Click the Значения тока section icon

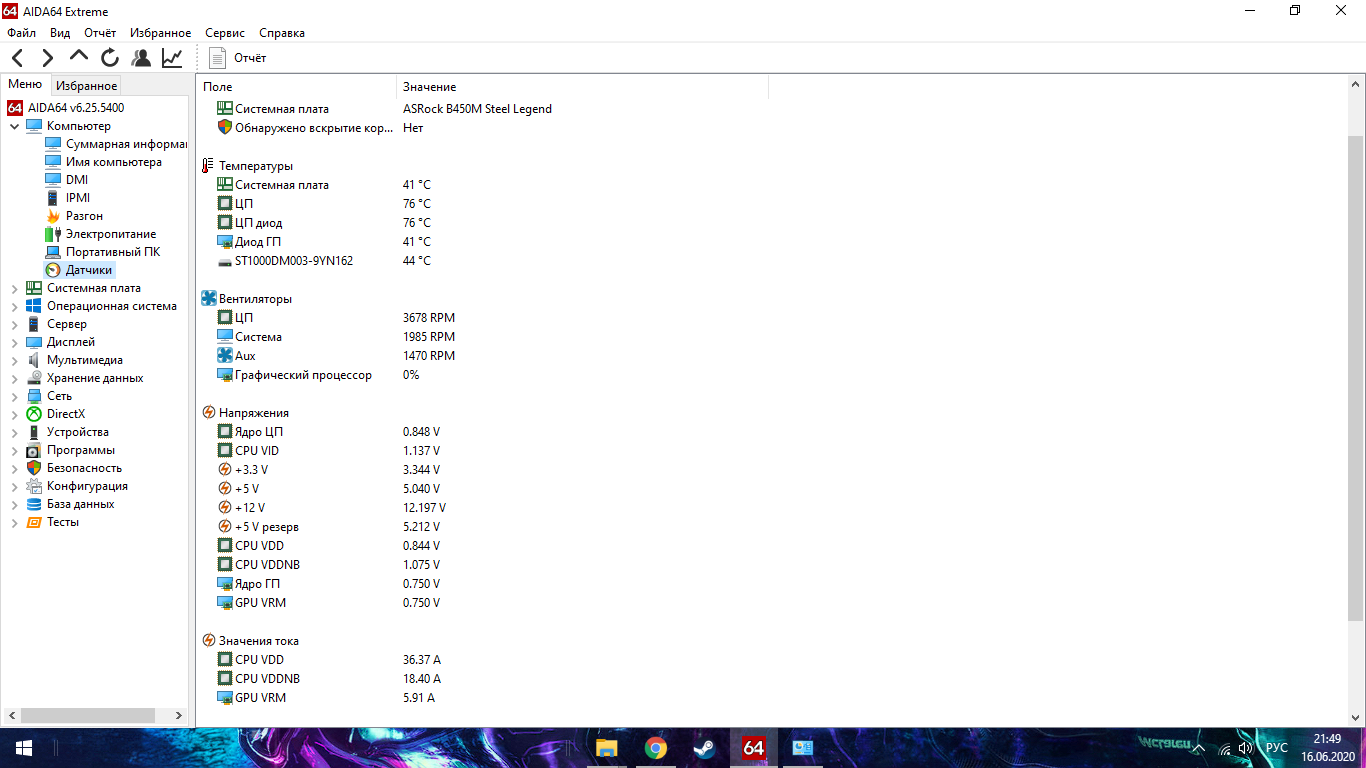(209, 641)
